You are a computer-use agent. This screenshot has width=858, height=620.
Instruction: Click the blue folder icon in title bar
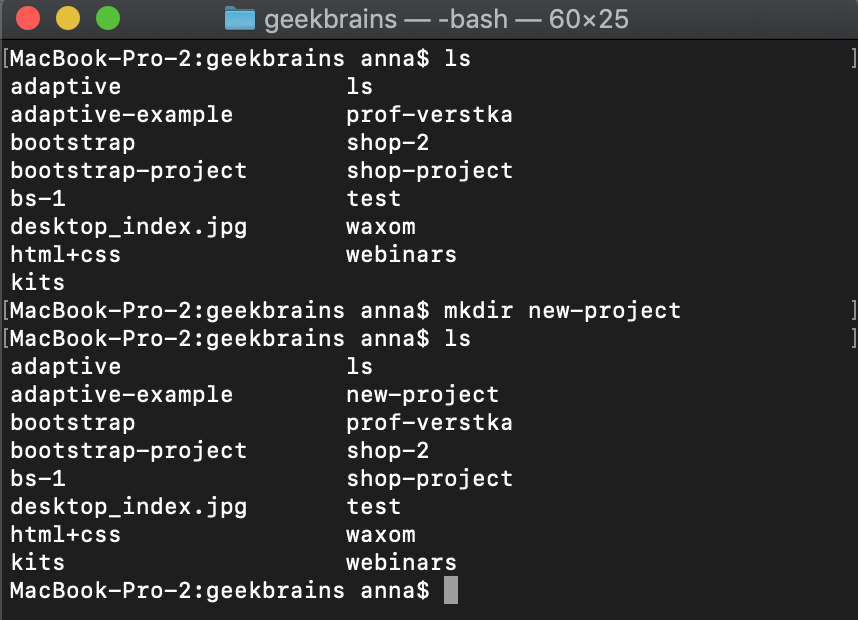pos(240,18)
